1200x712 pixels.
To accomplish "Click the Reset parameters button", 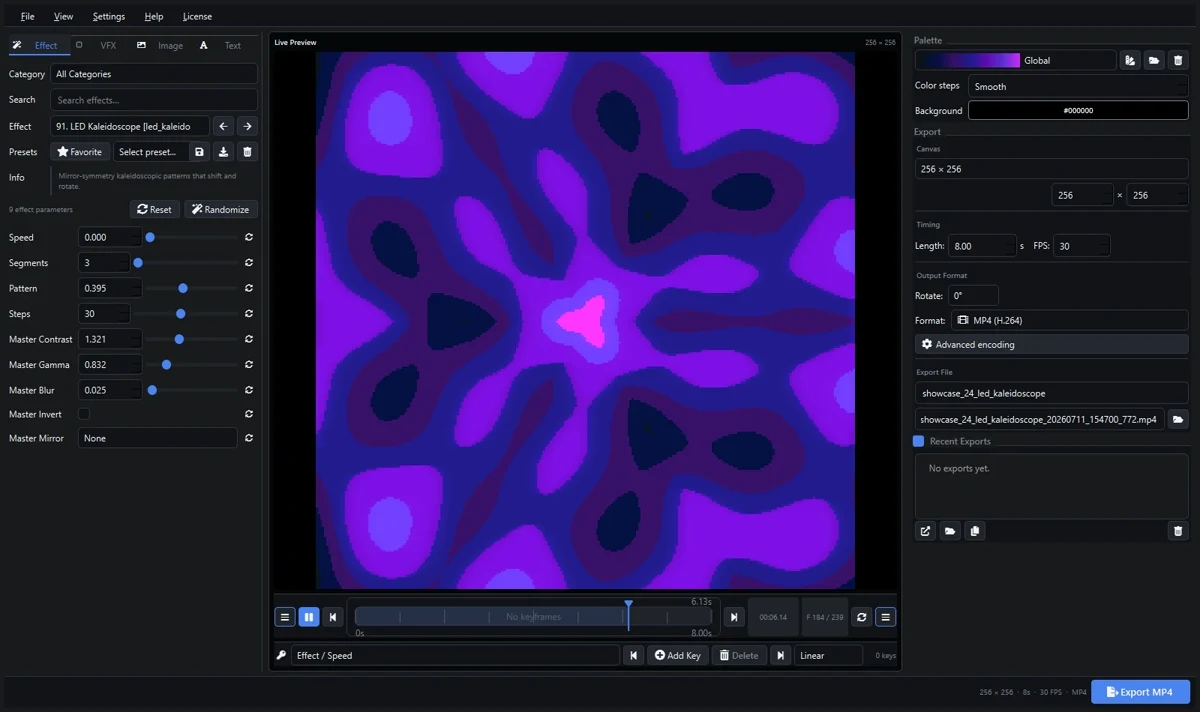I will 155,209.
